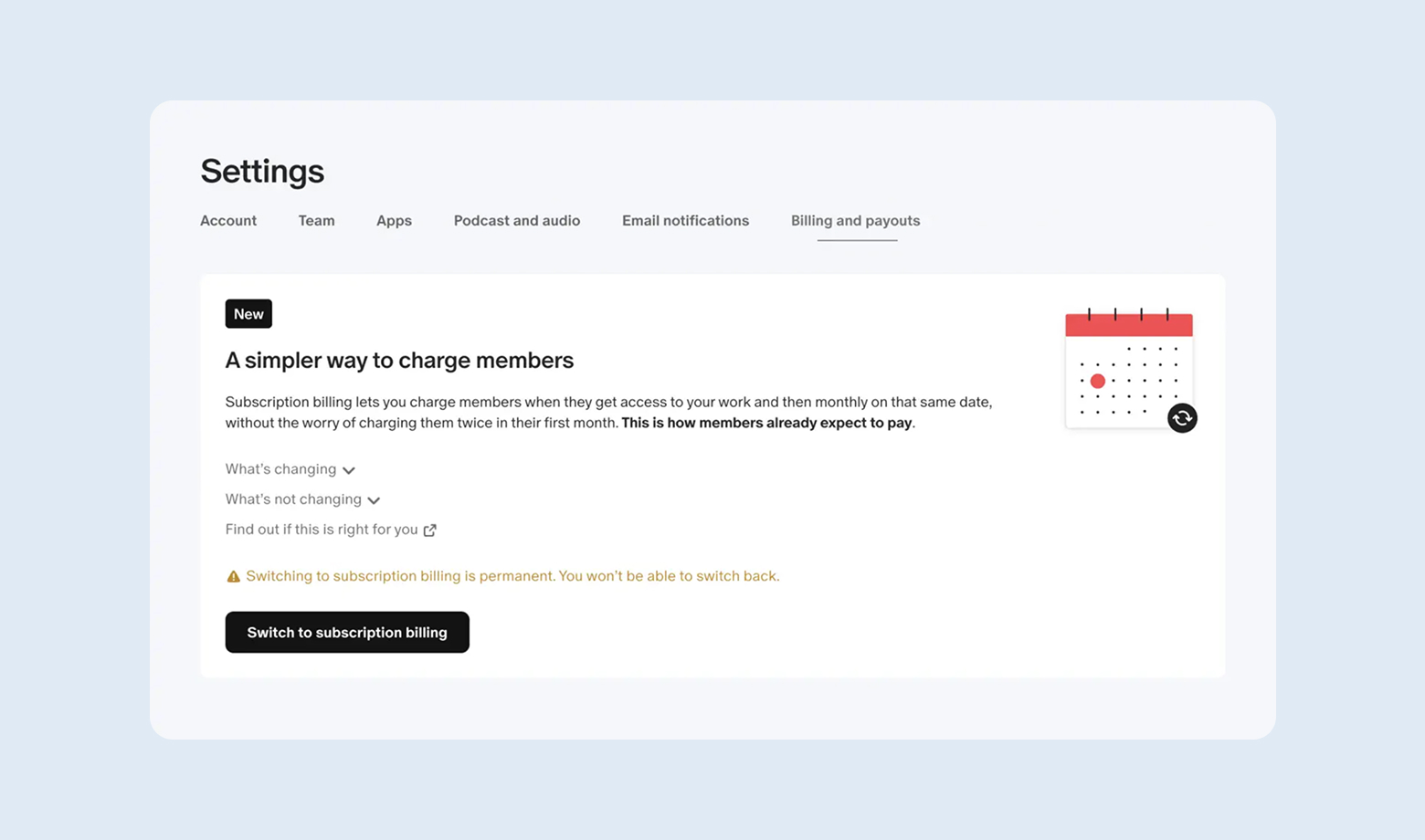Screen dimensions: 1425x840
Task: Click the external link arrow icon
Action: (x=430, y=530)
